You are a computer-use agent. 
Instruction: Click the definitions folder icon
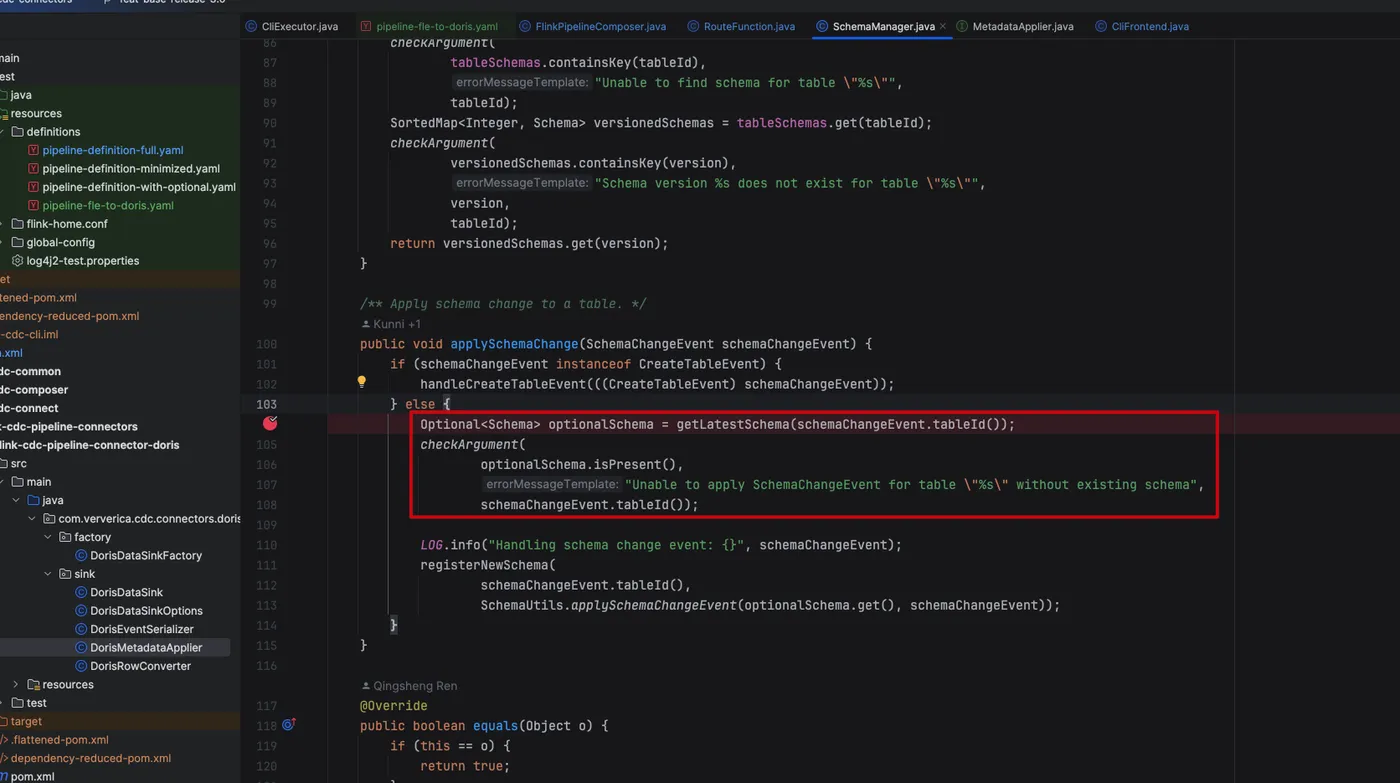pos(17,131)
